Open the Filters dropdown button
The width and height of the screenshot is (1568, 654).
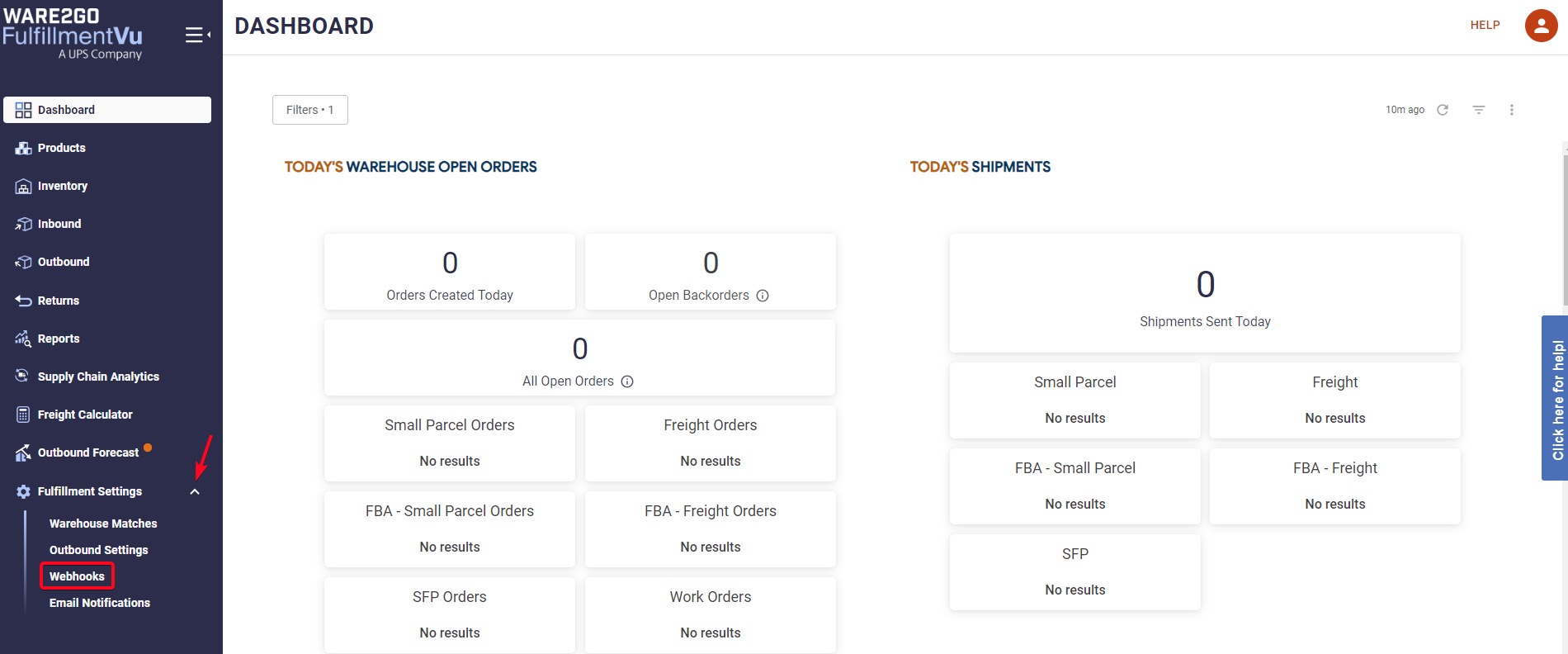(x=309, y=110)
